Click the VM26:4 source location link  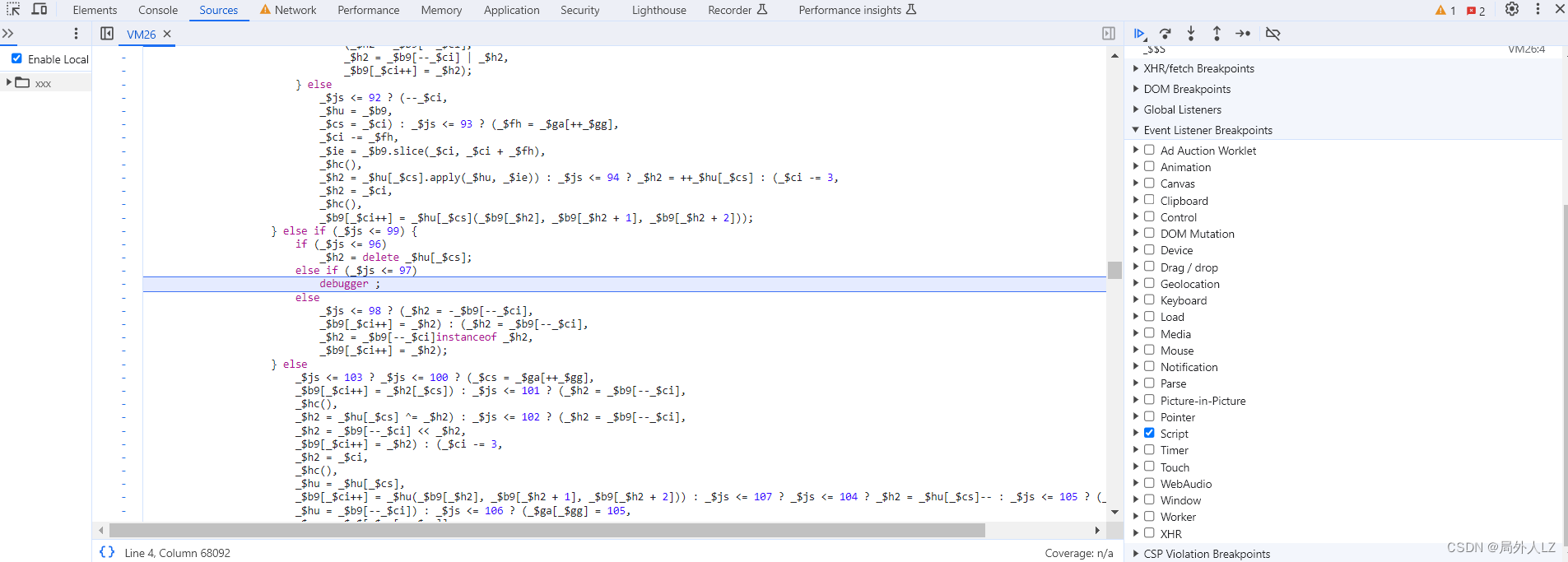pyautogui.click(x=1526, y=49)
